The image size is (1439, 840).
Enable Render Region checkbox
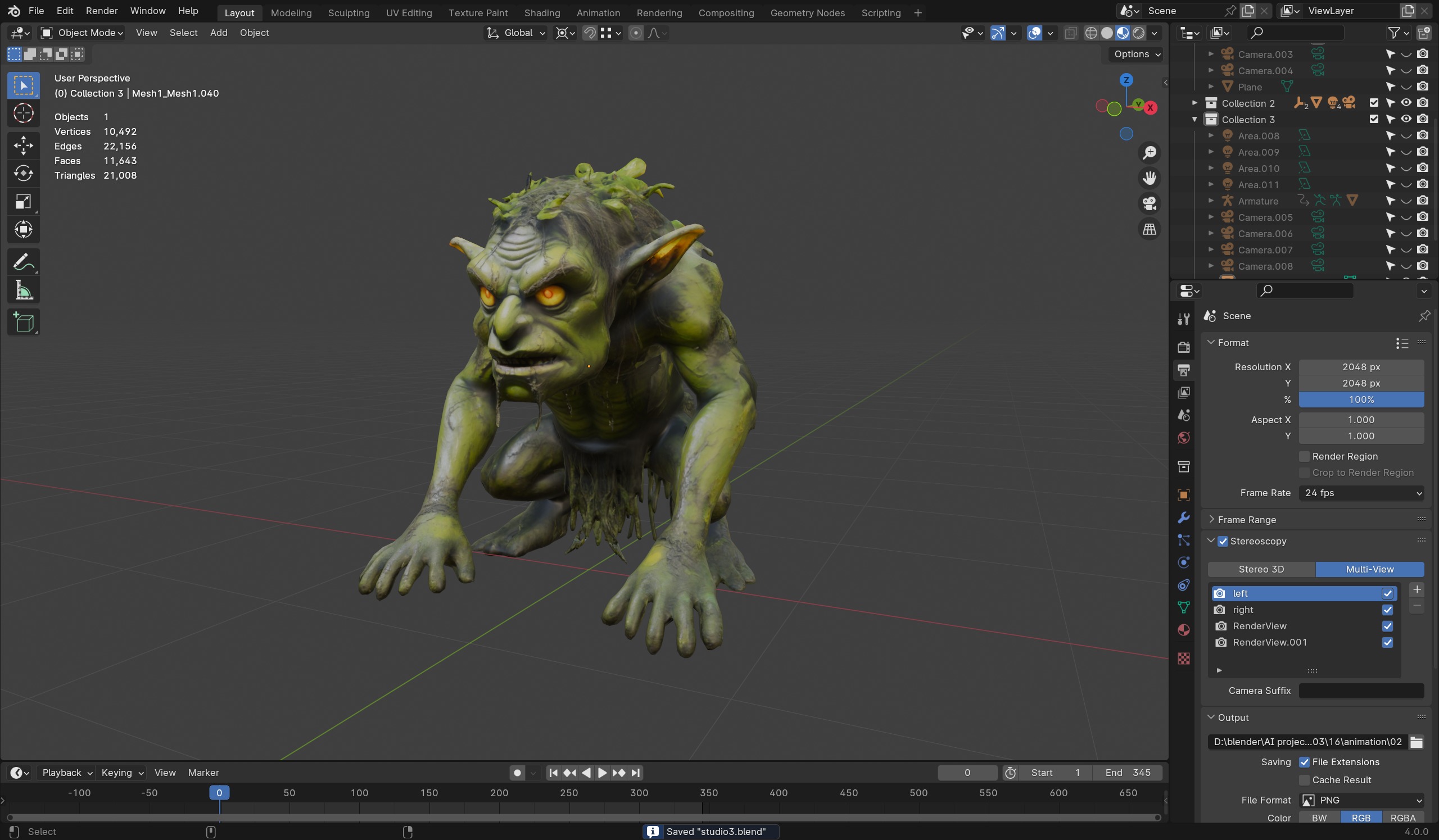1304,456
